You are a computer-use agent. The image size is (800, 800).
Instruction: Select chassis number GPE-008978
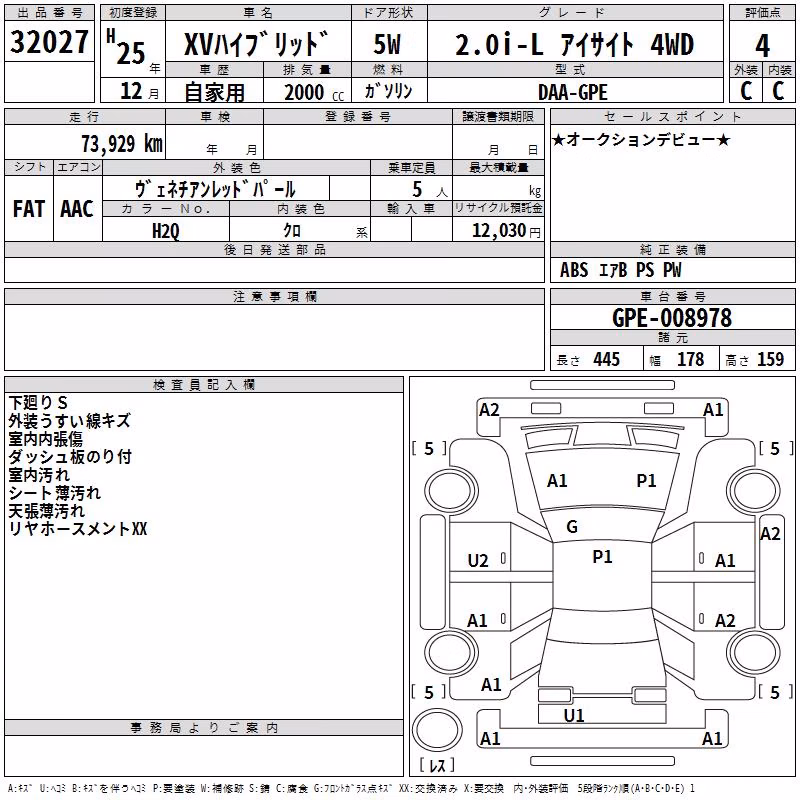pos(672,318)
